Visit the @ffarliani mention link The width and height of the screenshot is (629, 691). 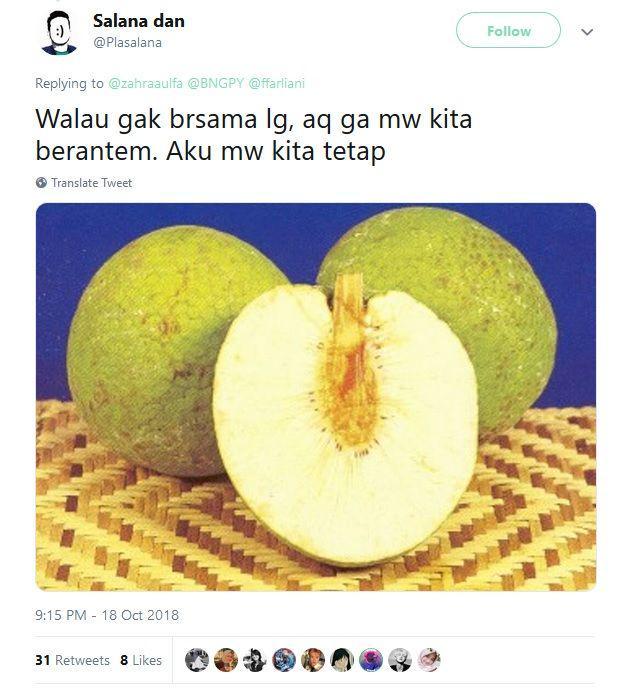(x=277, y=83)
